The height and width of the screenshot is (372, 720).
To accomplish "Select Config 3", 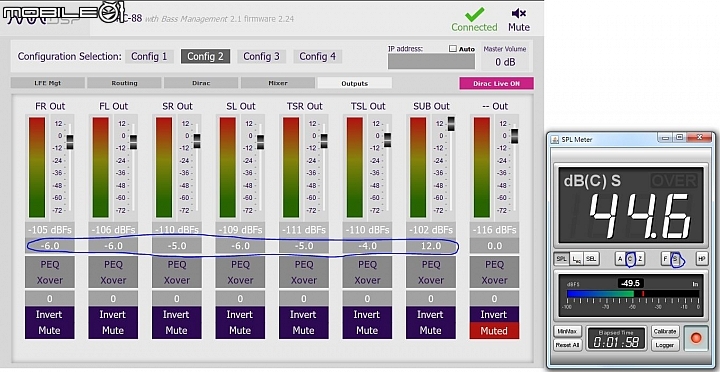I will (x=261, y=56).
